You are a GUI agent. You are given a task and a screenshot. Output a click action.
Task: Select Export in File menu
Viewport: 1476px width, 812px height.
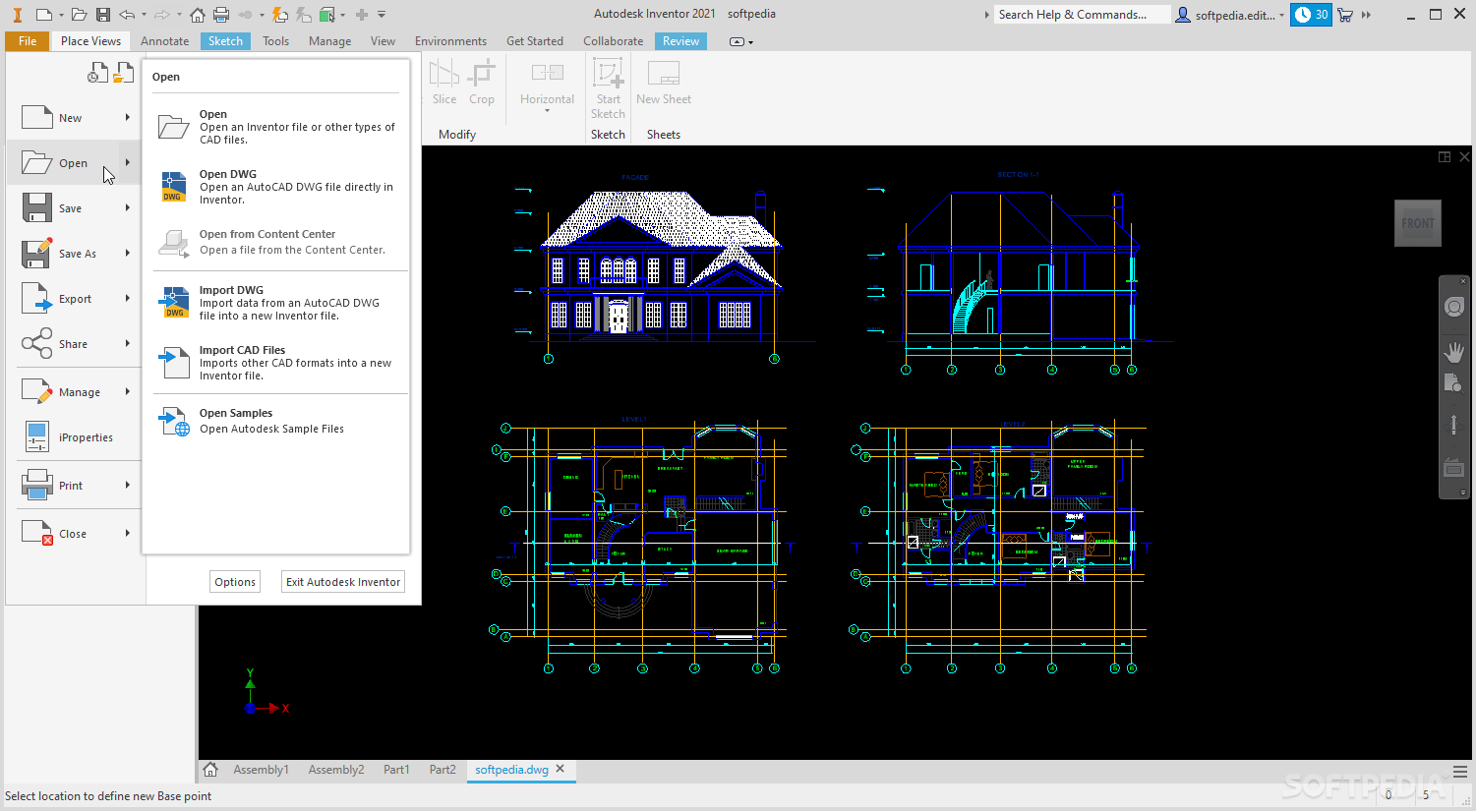[75, 299]
